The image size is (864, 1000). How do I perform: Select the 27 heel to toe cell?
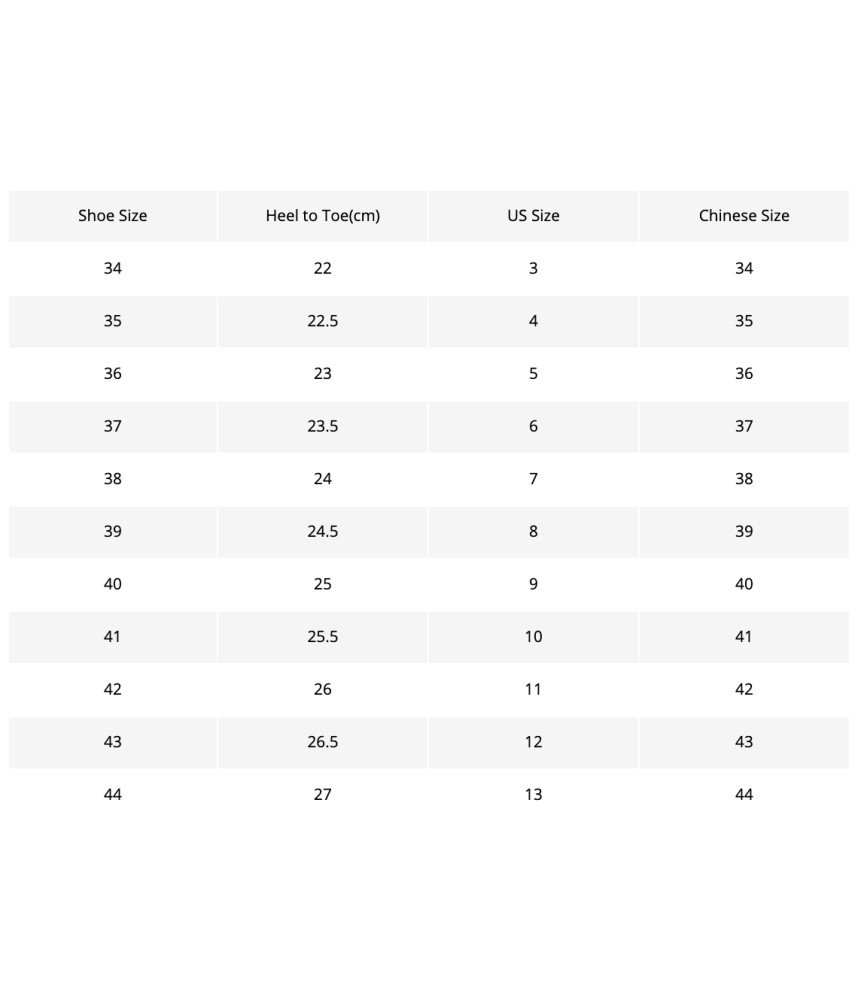click(323, 794)
